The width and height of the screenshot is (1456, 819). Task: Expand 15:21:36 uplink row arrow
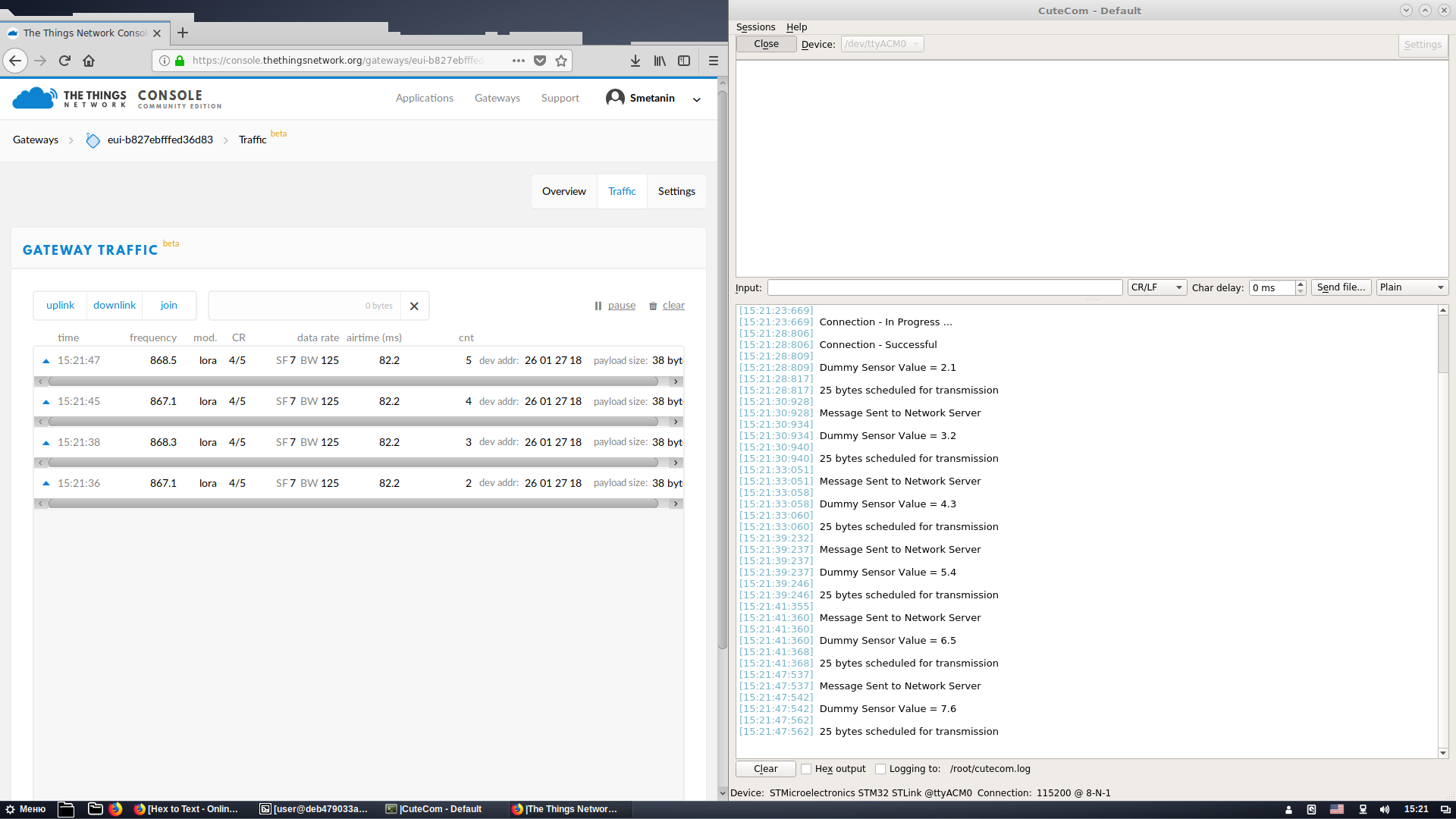(46, 484)
